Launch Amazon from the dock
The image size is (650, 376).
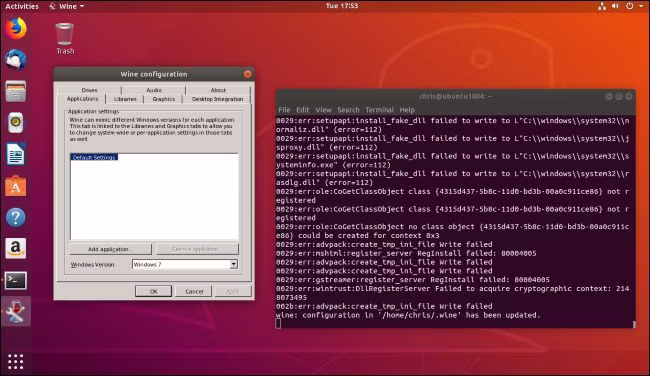[16, 249]
